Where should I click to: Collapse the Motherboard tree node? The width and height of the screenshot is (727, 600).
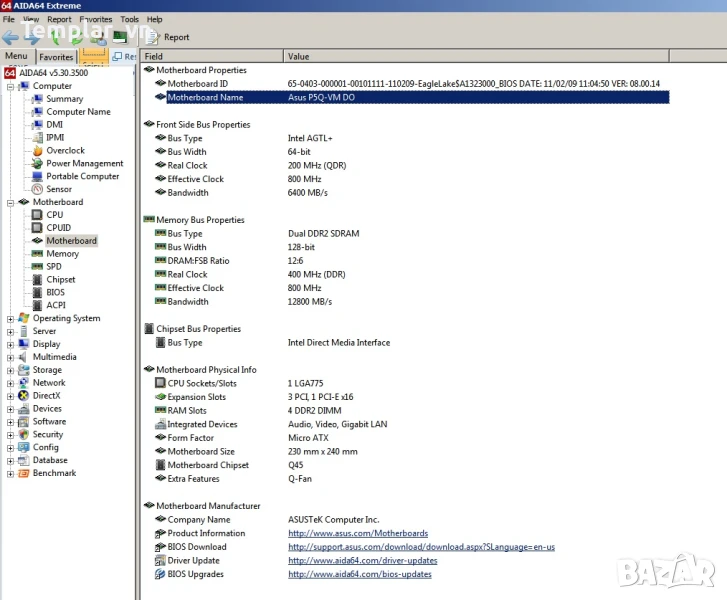pos(11,202)
